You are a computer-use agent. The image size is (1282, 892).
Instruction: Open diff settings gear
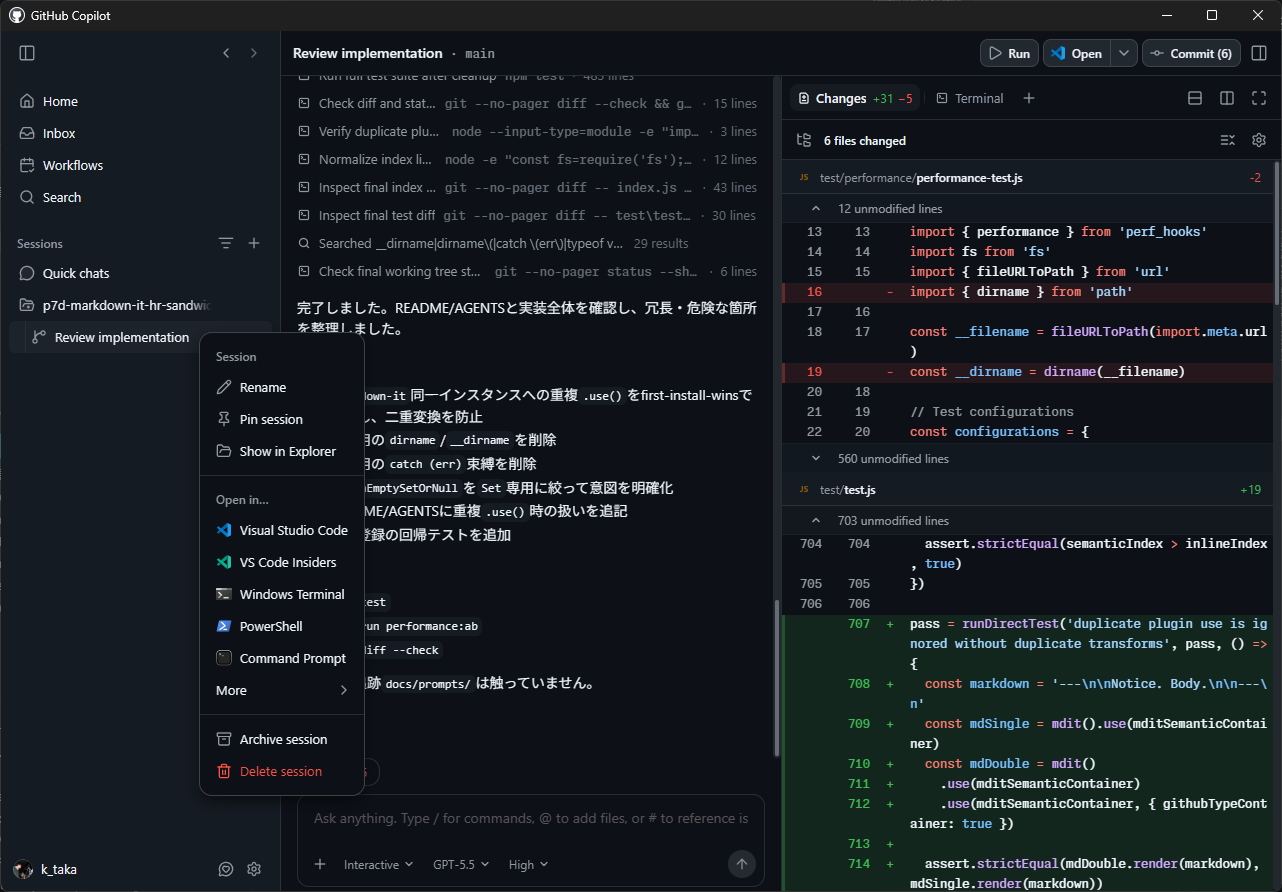coord(1259,140)
